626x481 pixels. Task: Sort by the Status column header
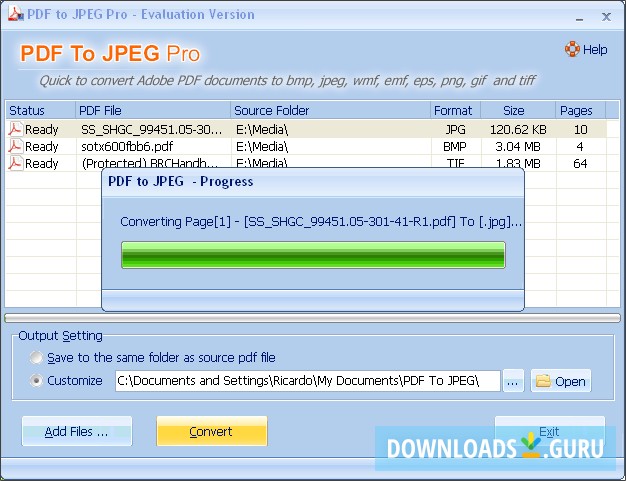coord(40,110)
